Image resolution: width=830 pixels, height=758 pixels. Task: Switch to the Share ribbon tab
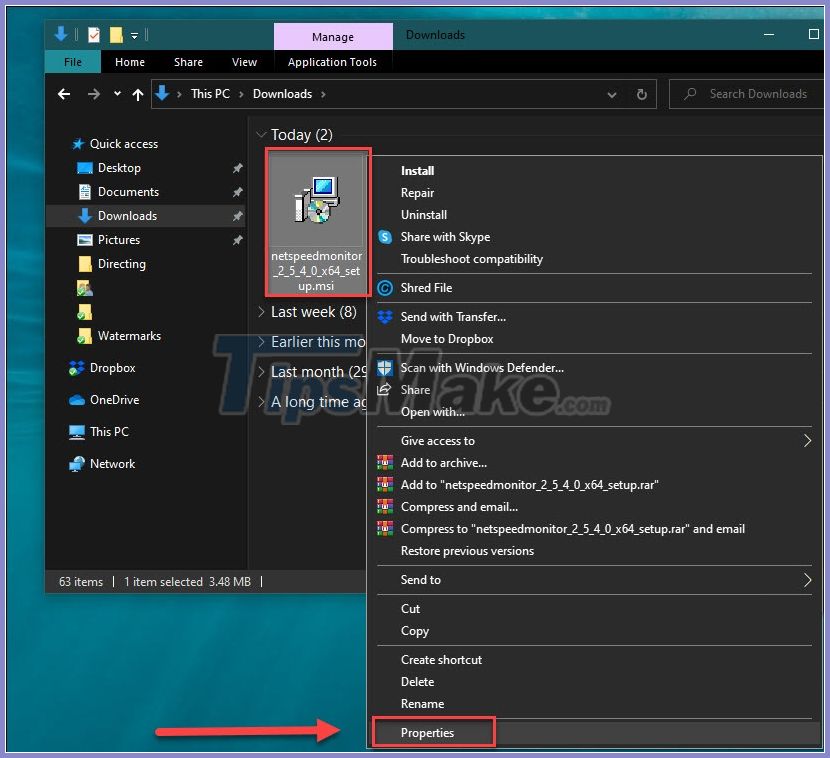point(188,62)
